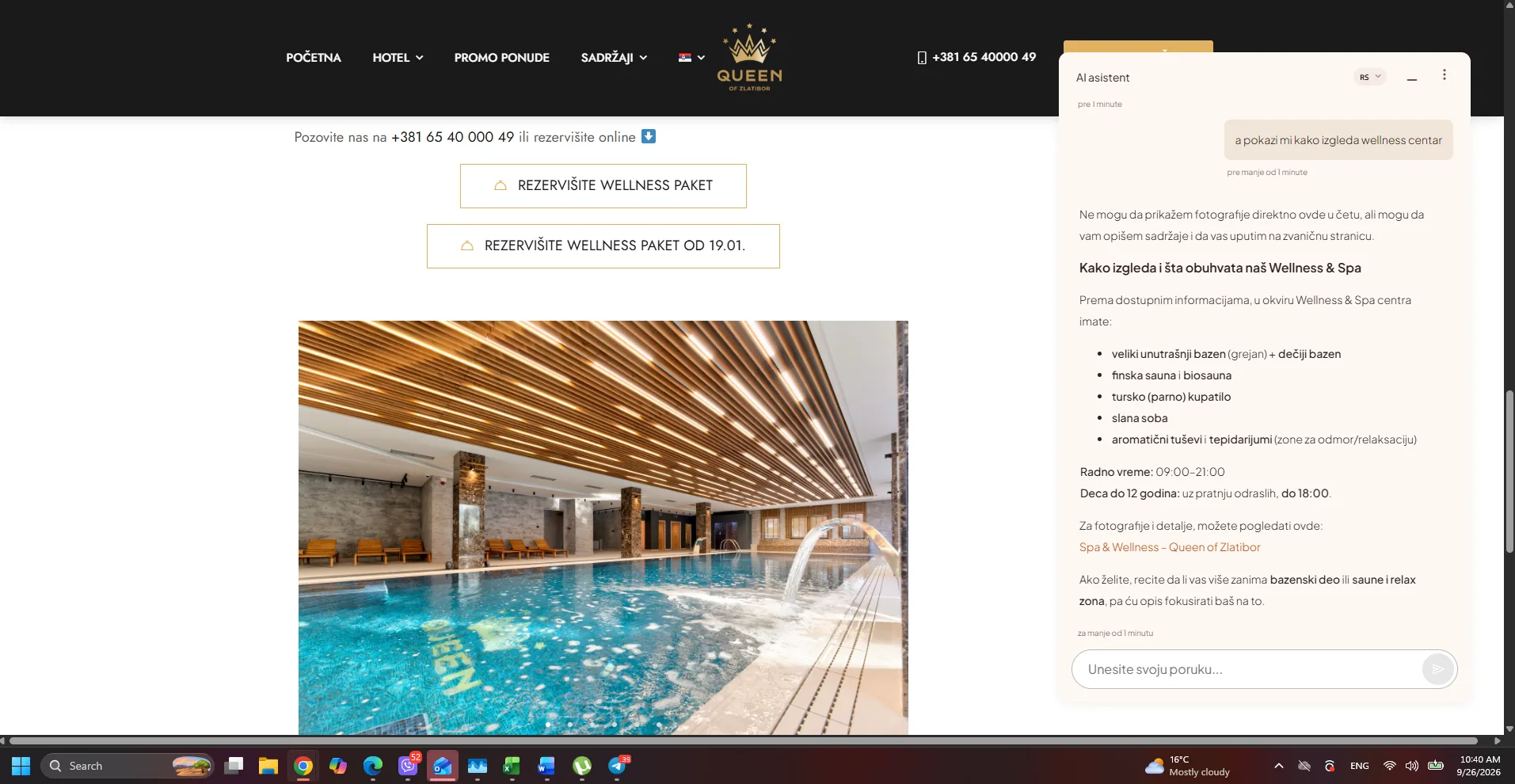This screenshot has height=784, width=1515.
Task: Go to the POČETNA page
Action: pyautogui.click(x=314, y=57)
